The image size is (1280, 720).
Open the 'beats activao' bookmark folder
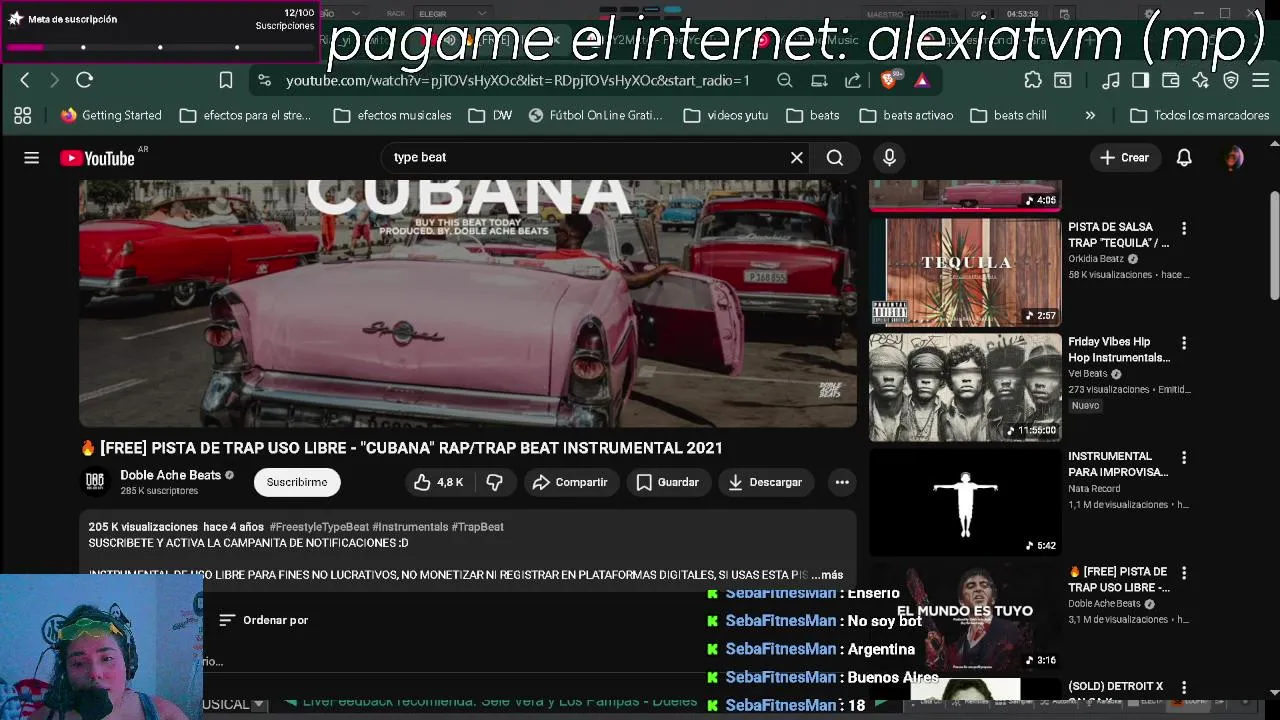tap(907, 115)
